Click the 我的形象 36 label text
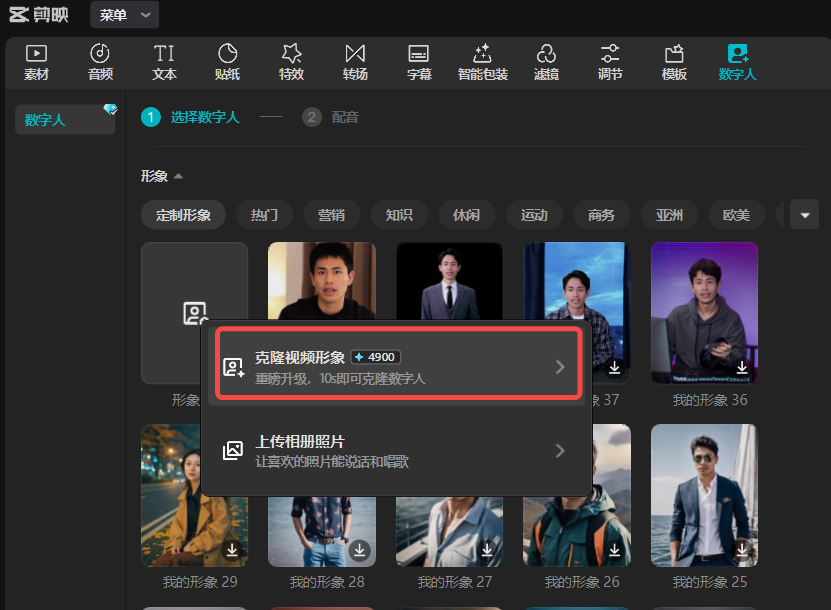The height and width of the screenshot is (610, 831). tap(710, 400)
